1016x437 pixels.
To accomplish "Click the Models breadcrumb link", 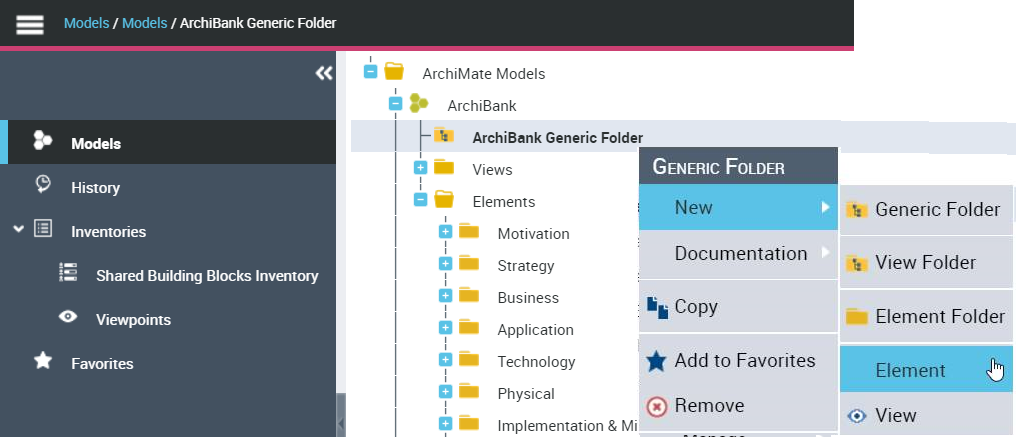I will (x=86, y=22).
